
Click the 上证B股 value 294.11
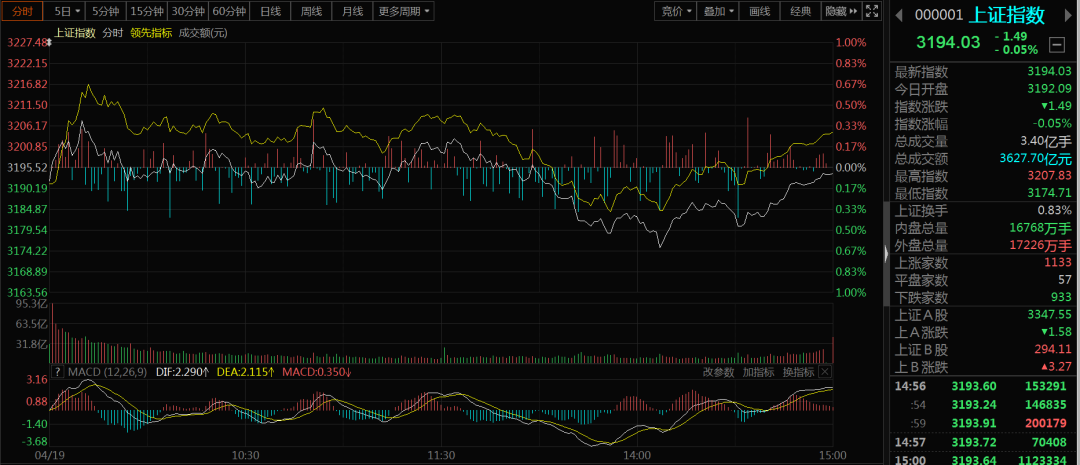pos(1053,349)
